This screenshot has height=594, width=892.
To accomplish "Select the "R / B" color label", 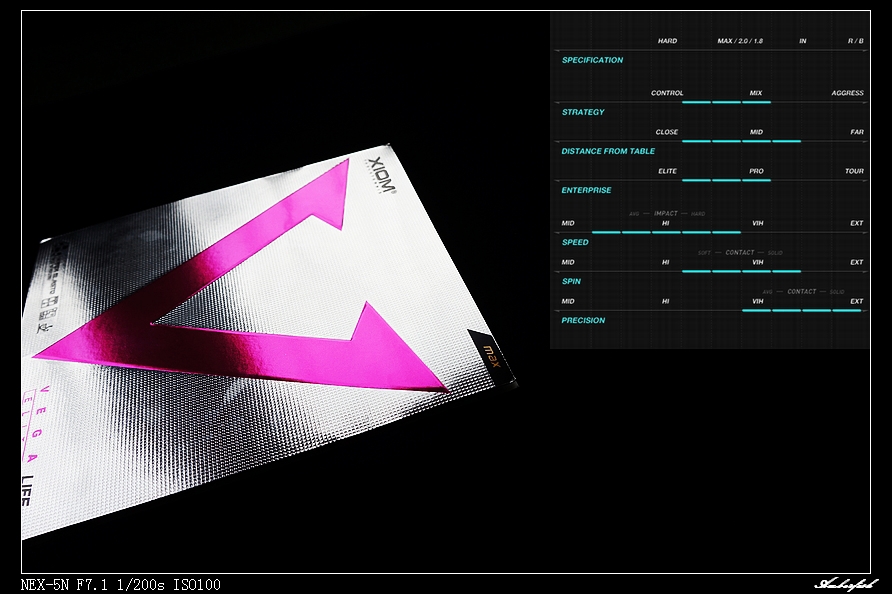I will [x=856, y=41].
